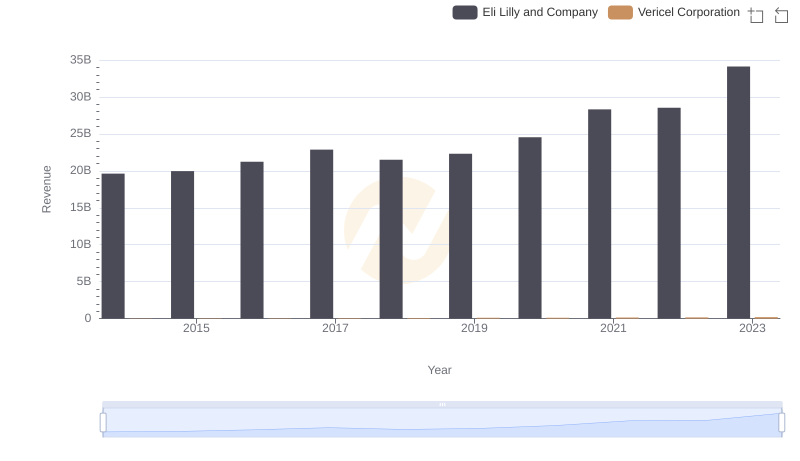
Task: Click the Vericel Corporation legend label
Action: tap(688, 12)
